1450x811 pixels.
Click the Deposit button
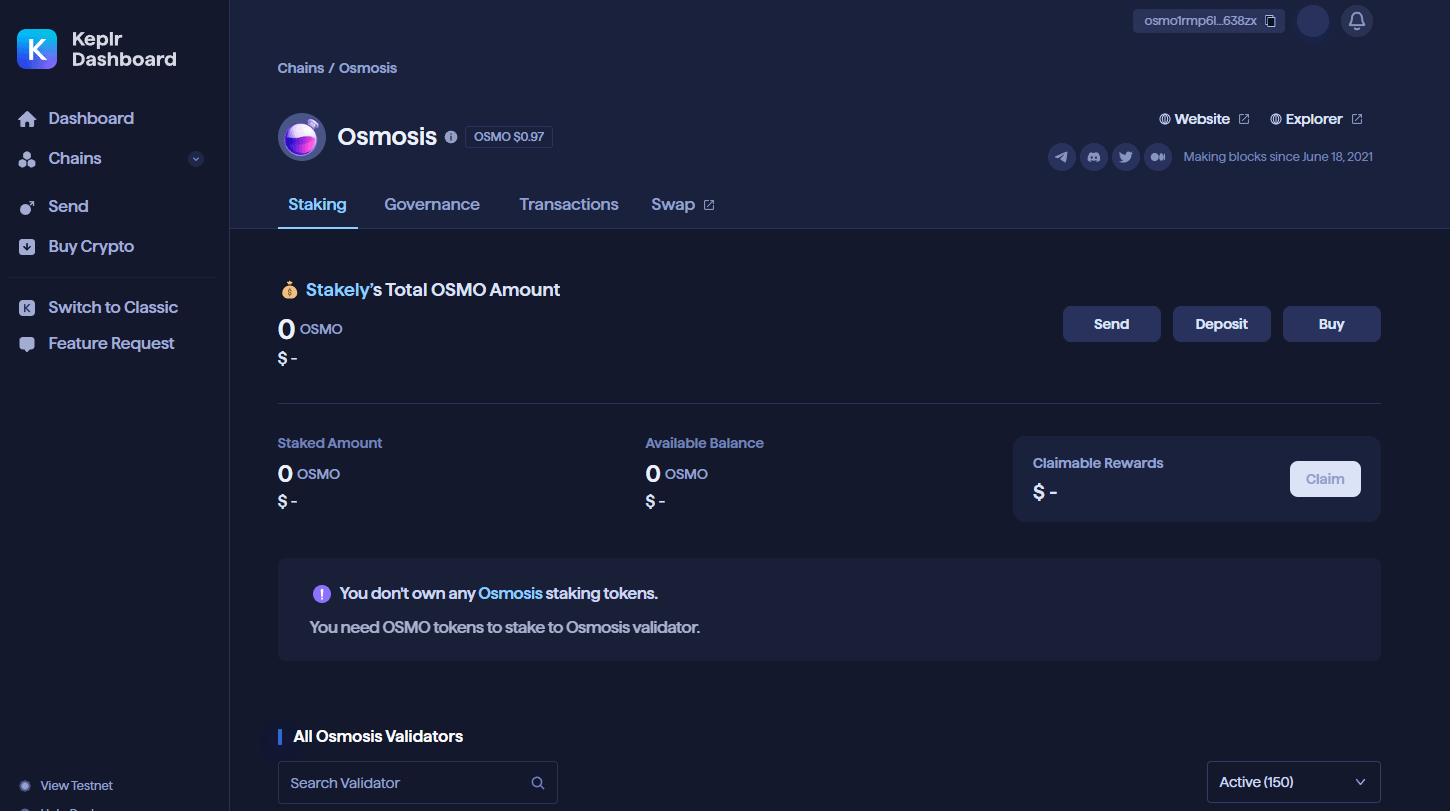(1222, 324)
